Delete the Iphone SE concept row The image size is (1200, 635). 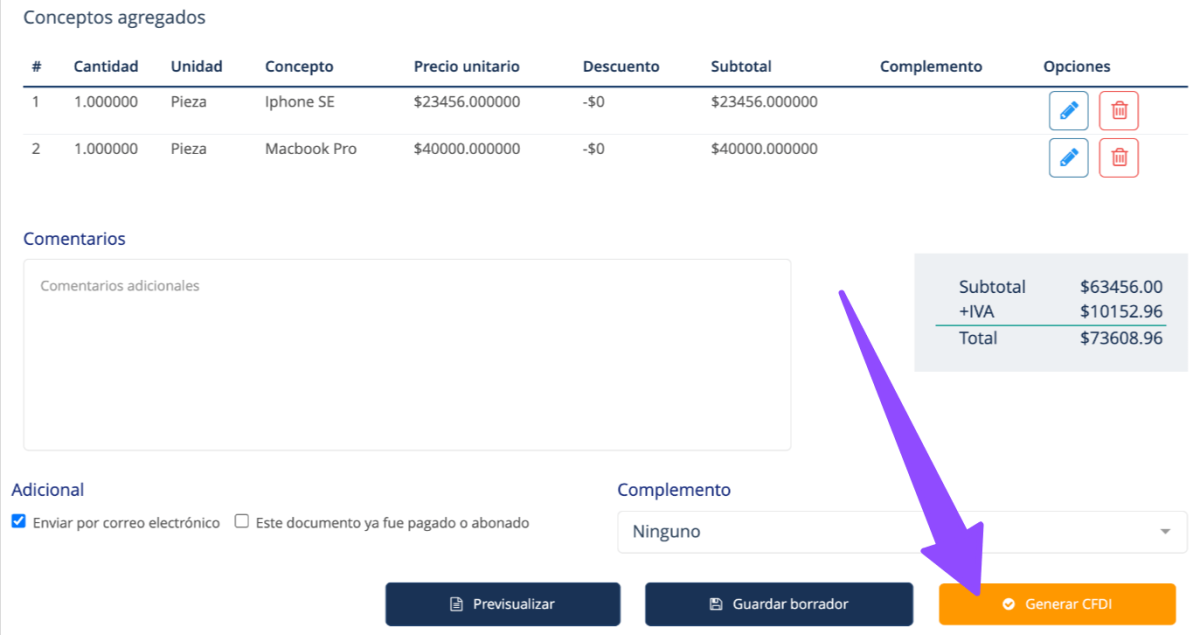coord(1118,111)
